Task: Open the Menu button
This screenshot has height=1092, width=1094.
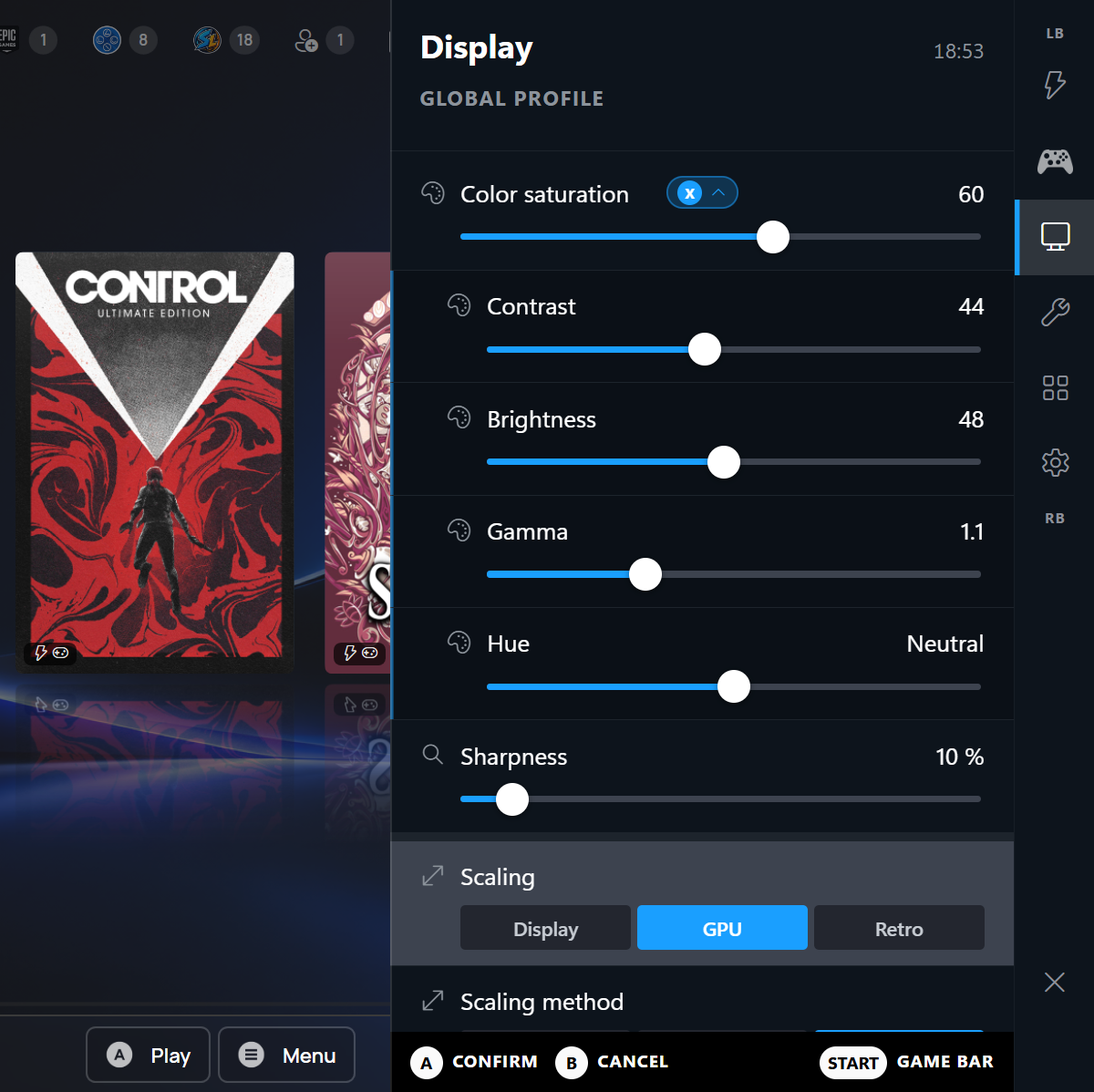Action: pyautogui.click(x=287, y=1056)
